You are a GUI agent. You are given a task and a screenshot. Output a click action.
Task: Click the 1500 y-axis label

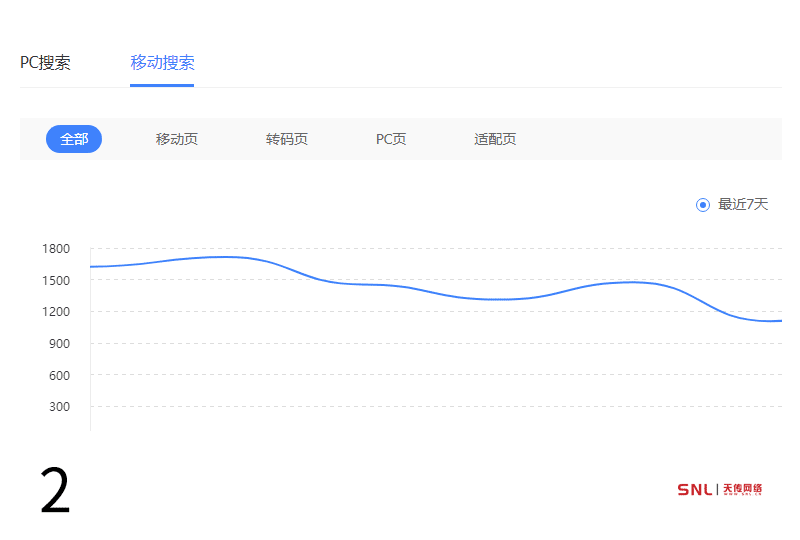56,280
